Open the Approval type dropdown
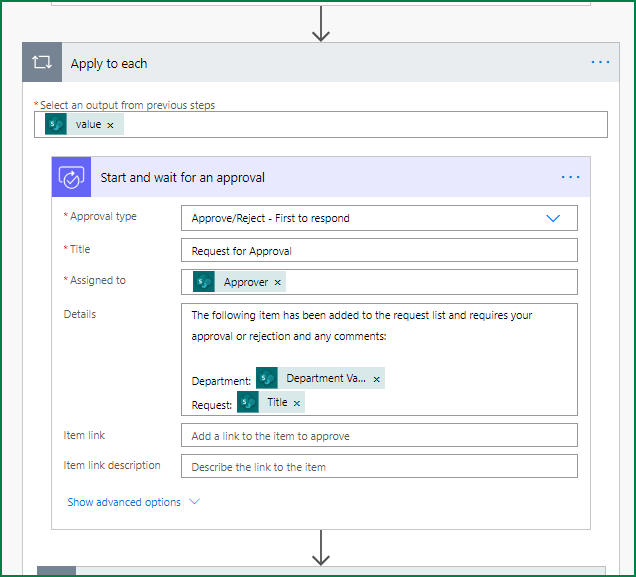636x577 pixels. 553,218
